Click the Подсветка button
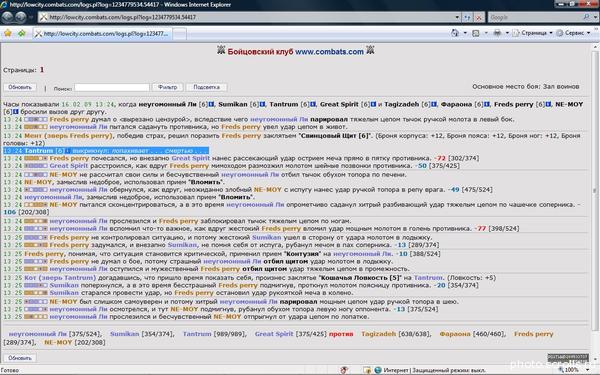Image resolution: width=600 pixels, height=375 pixels. pos(207,87)
